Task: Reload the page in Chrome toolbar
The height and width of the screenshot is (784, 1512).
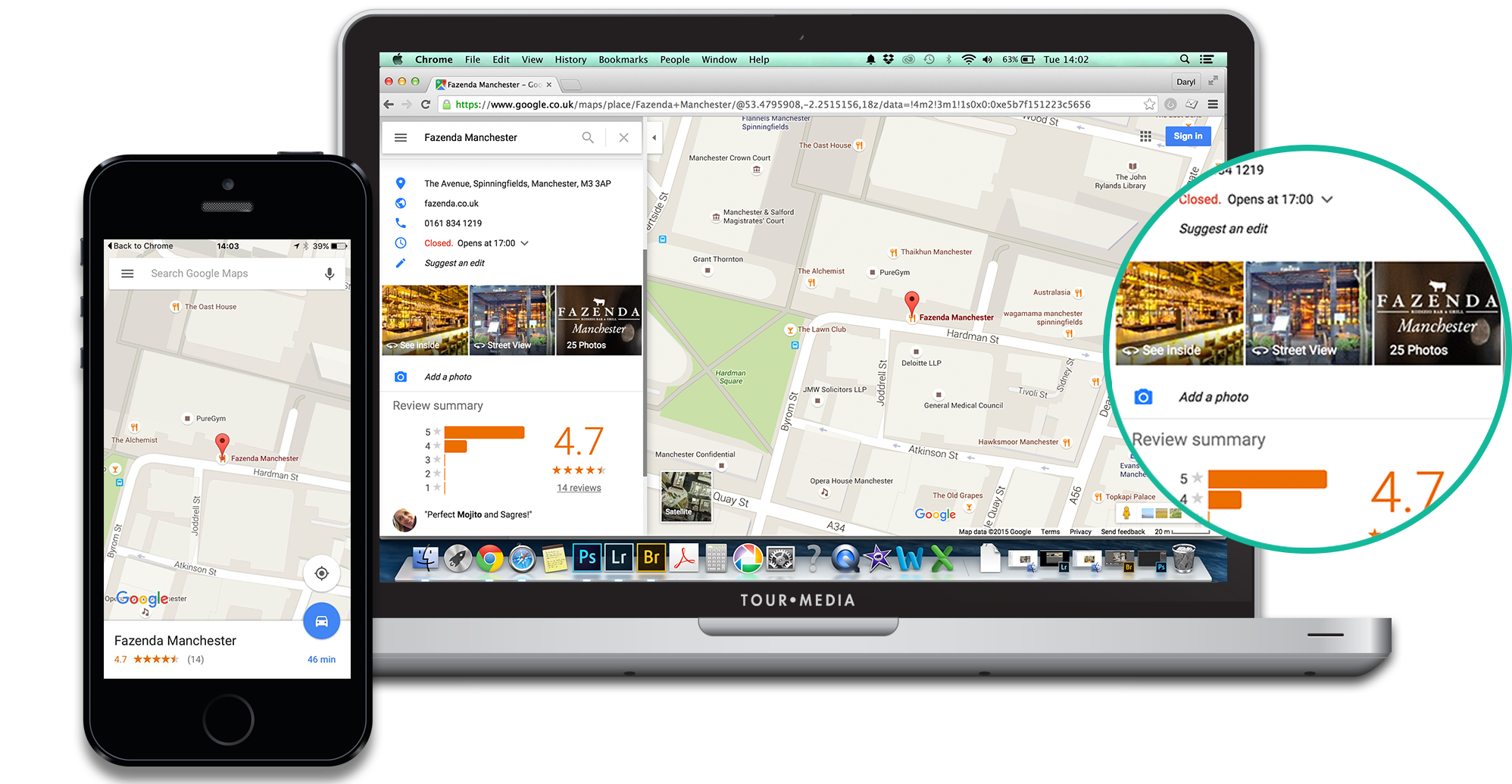Action: [426, 105]
